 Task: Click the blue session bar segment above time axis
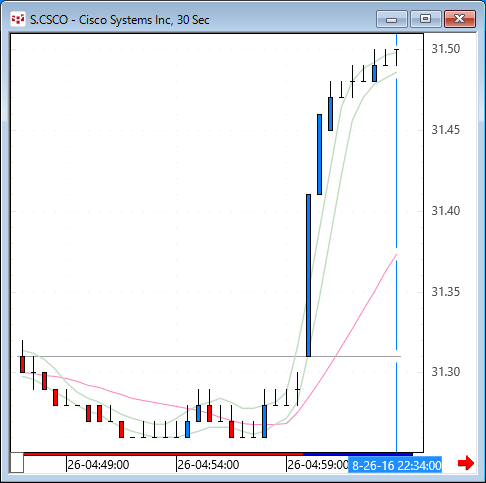pyautogui.click(x=358, y=454)
